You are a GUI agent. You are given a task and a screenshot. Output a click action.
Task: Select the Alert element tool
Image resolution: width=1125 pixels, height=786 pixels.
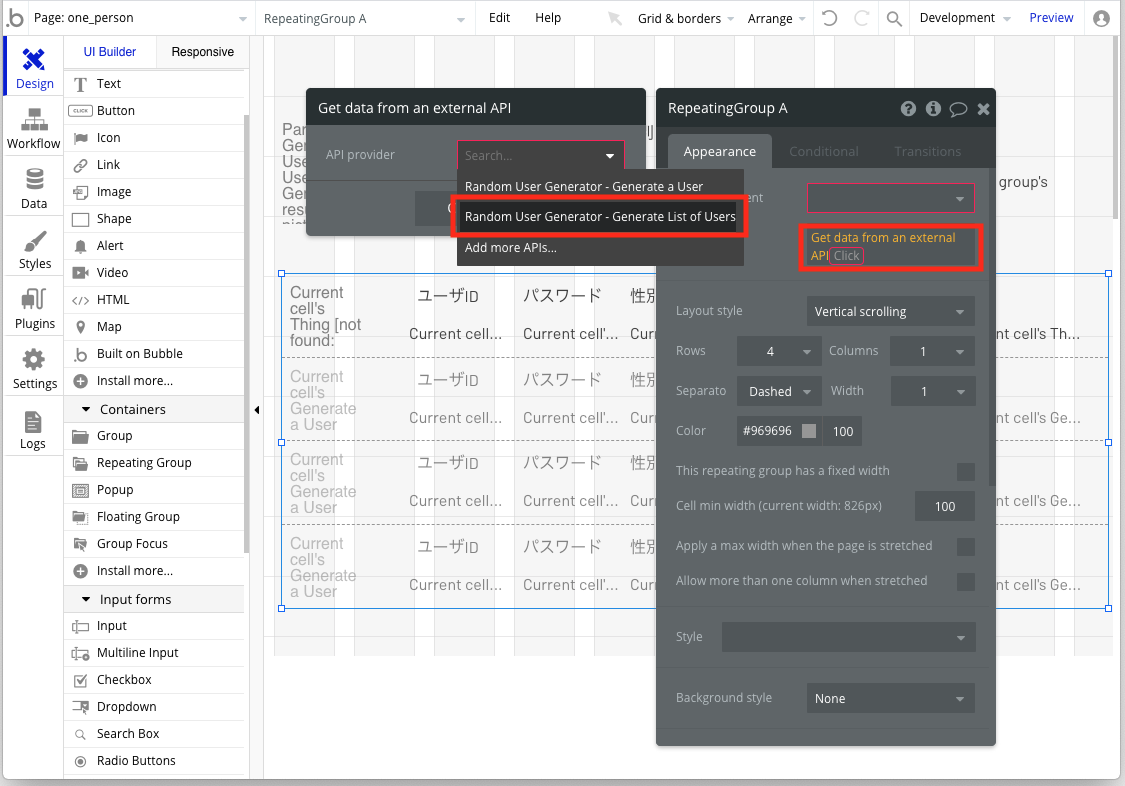[154, 246]
